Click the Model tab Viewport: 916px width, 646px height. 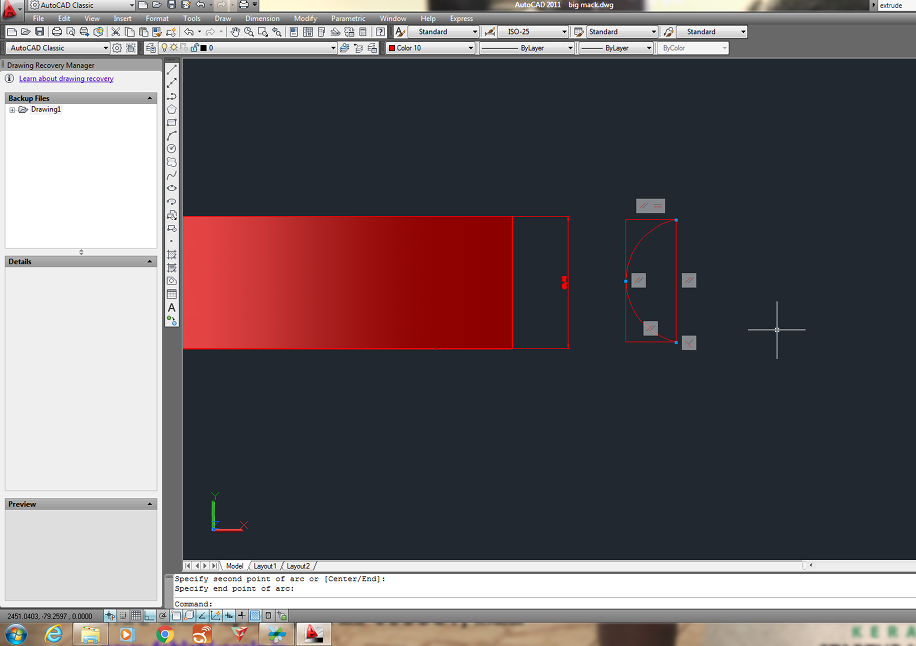(x=234, y=566)
